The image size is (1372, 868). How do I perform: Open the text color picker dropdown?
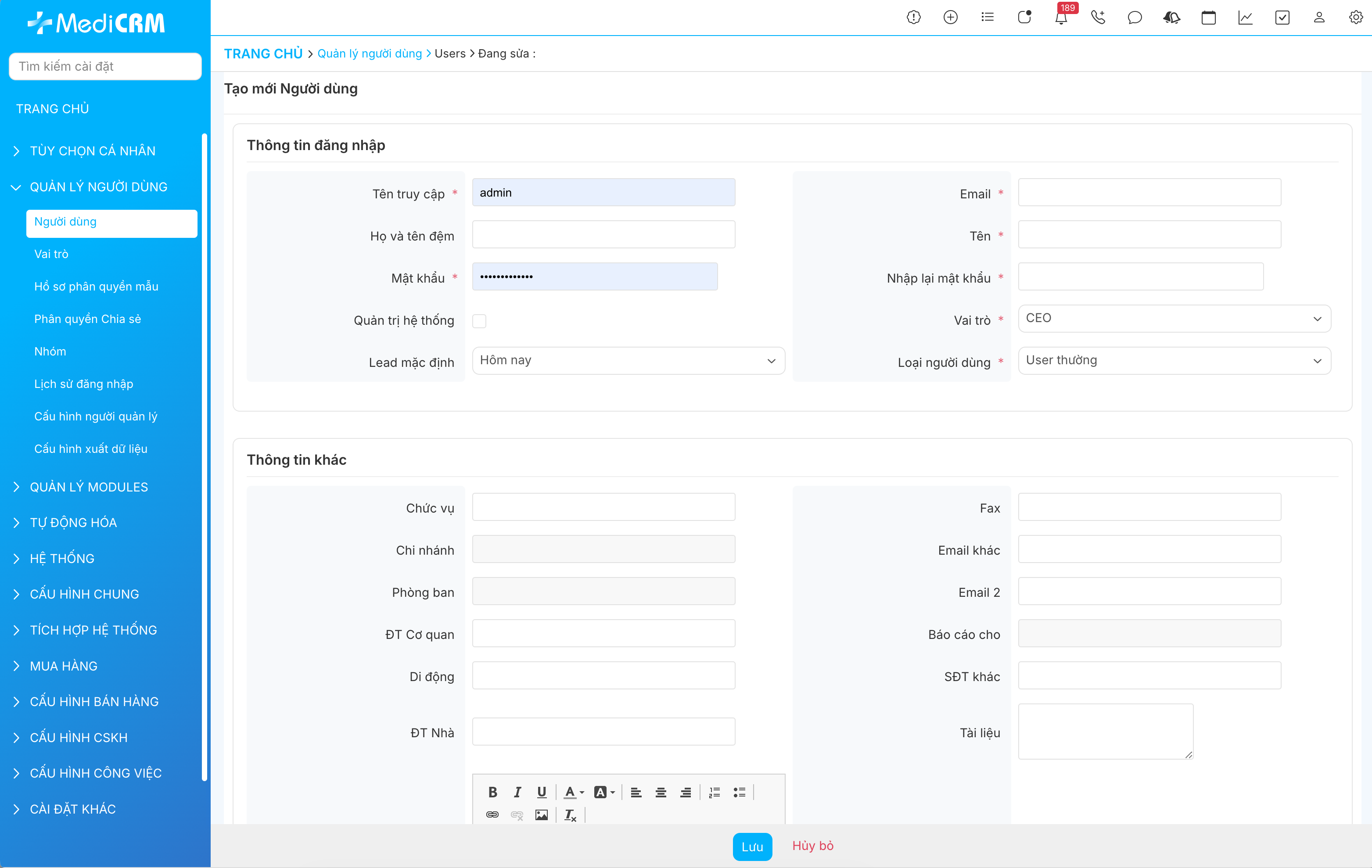574,792
